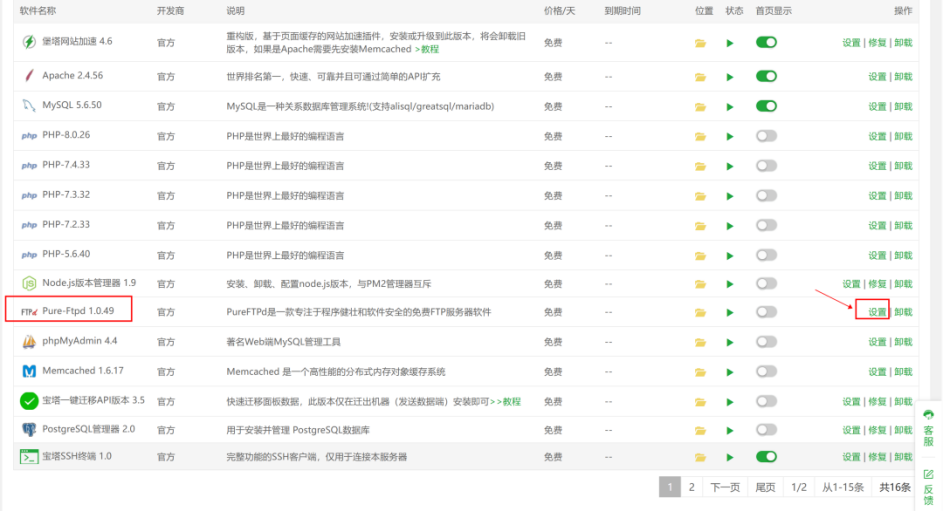Click 卸载 for Apache 2.4.56
The width and height of the screenshot is (943, 512).
click(x=903, y=77)
